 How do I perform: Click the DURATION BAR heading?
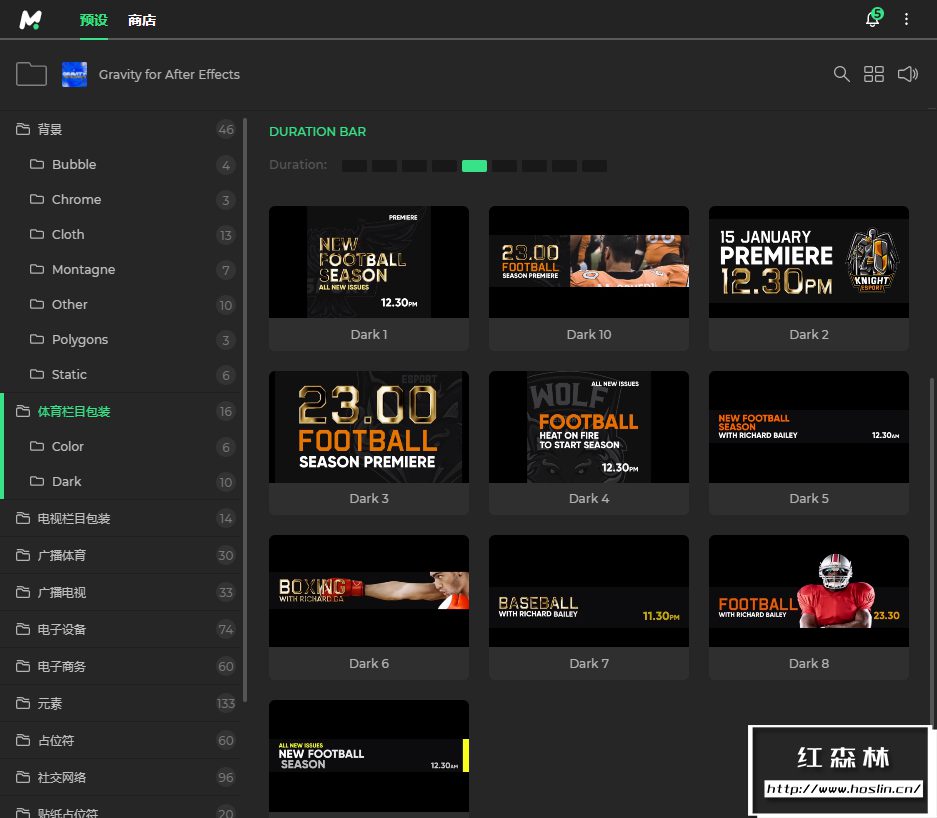tap(317, 131)
